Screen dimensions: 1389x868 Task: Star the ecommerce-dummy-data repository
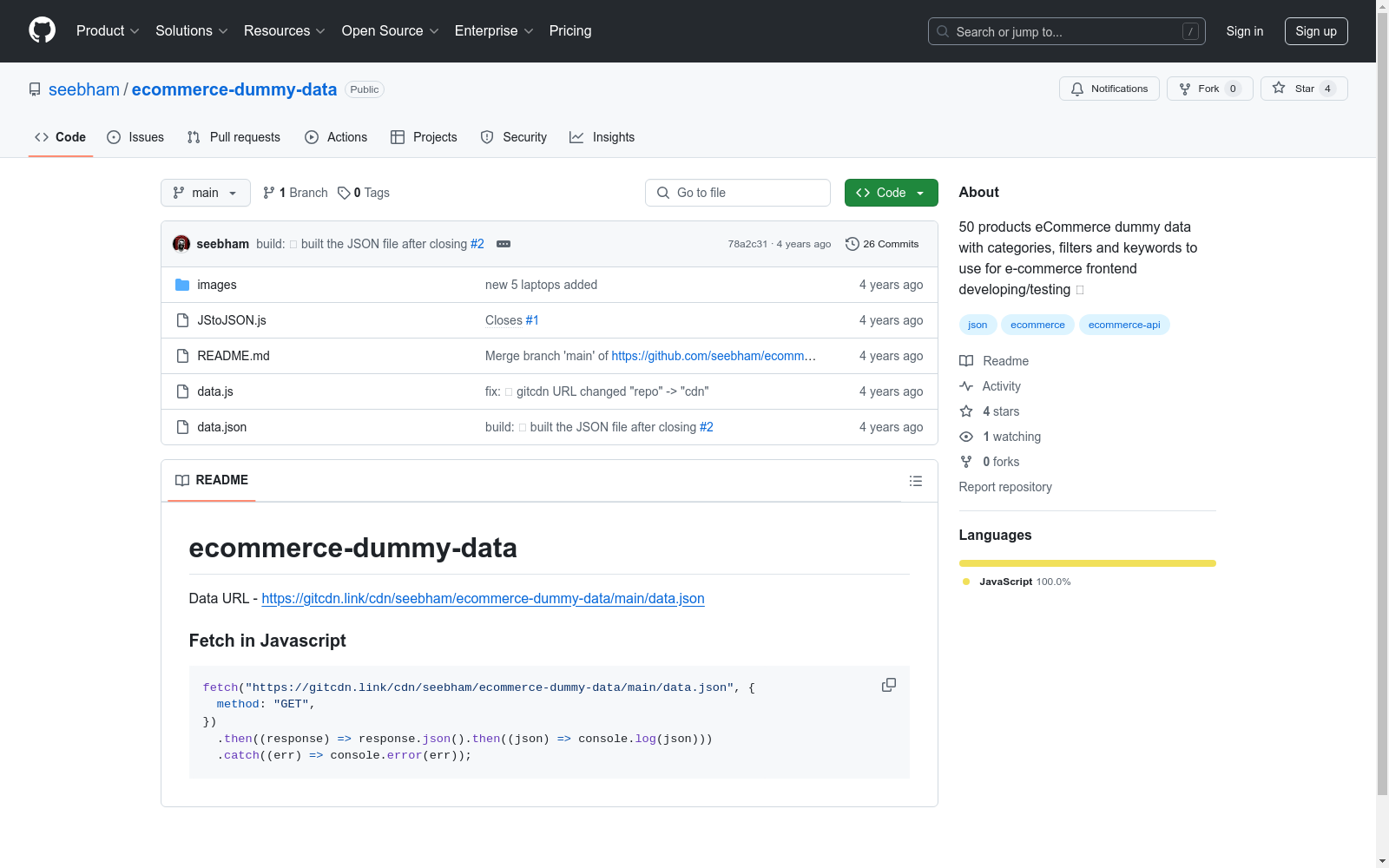point(1304,89)
